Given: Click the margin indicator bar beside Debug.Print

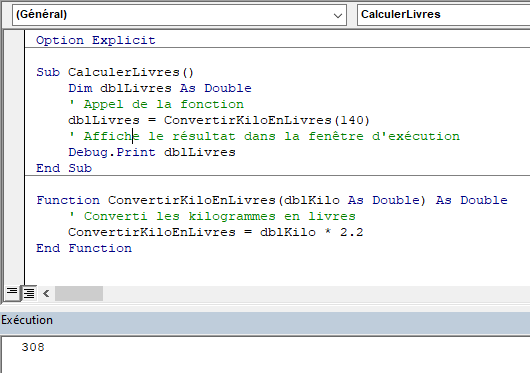Looking at the screenshot, I should click(14, 152).
